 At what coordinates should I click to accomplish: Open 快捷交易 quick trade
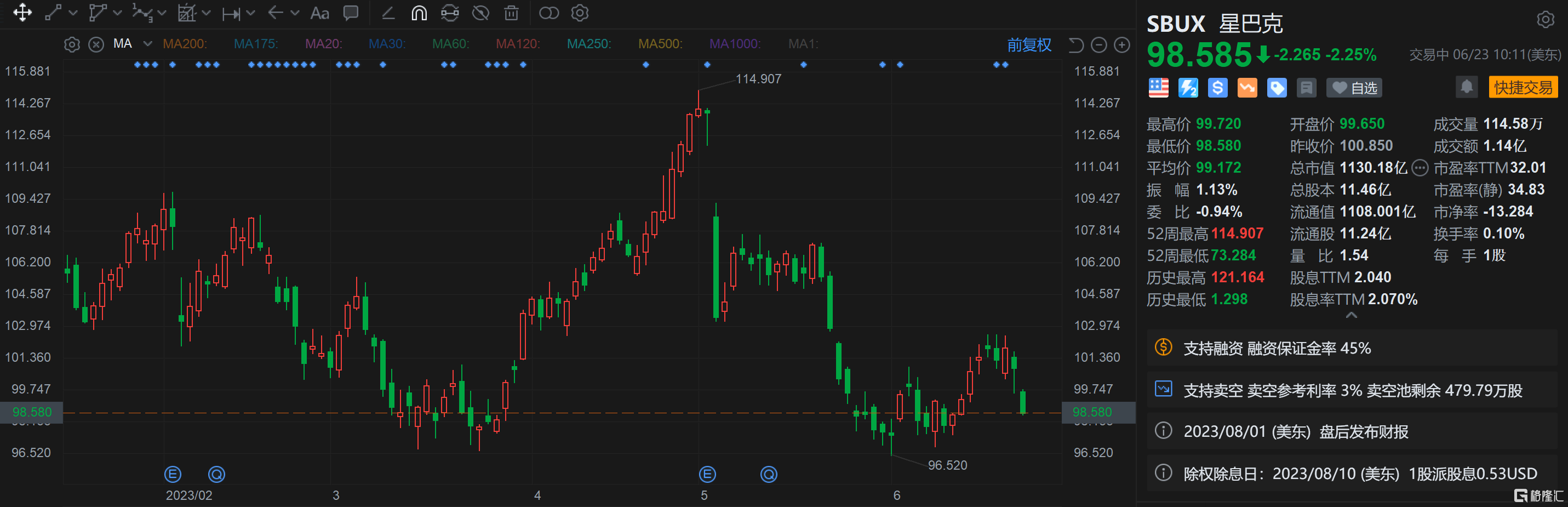click(1523, 87)
